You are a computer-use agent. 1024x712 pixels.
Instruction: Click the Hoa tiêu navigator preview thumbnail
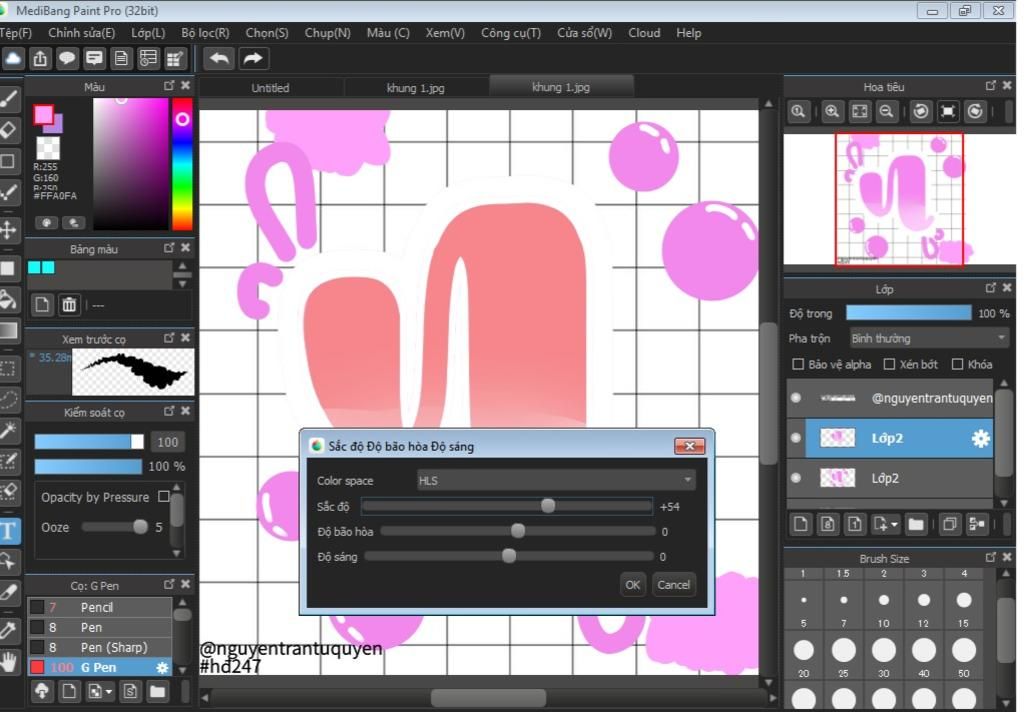[x=899, y=199]
